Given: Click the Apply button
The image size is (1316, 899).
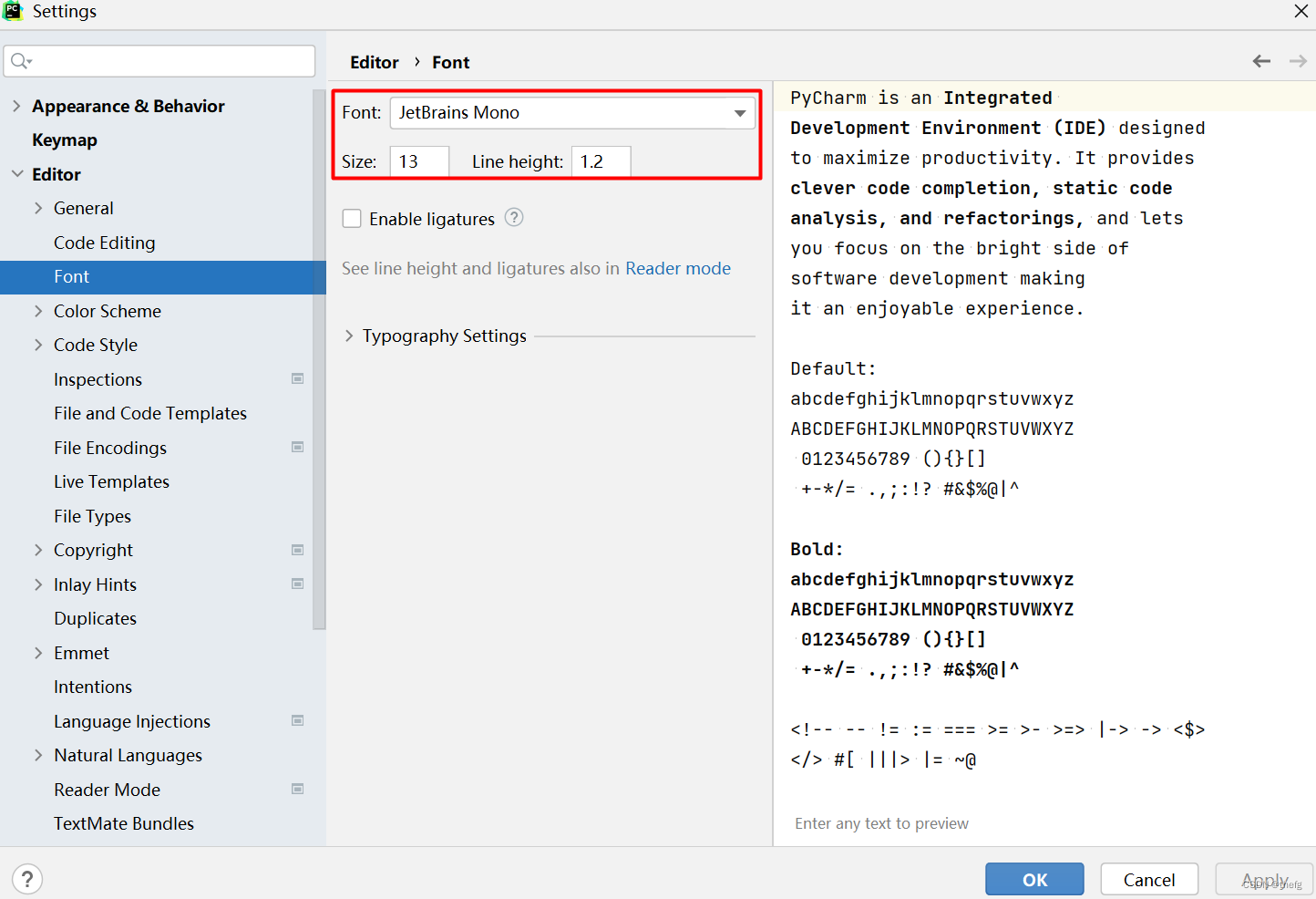Looking at the screenshot, I should [1264, 879].
